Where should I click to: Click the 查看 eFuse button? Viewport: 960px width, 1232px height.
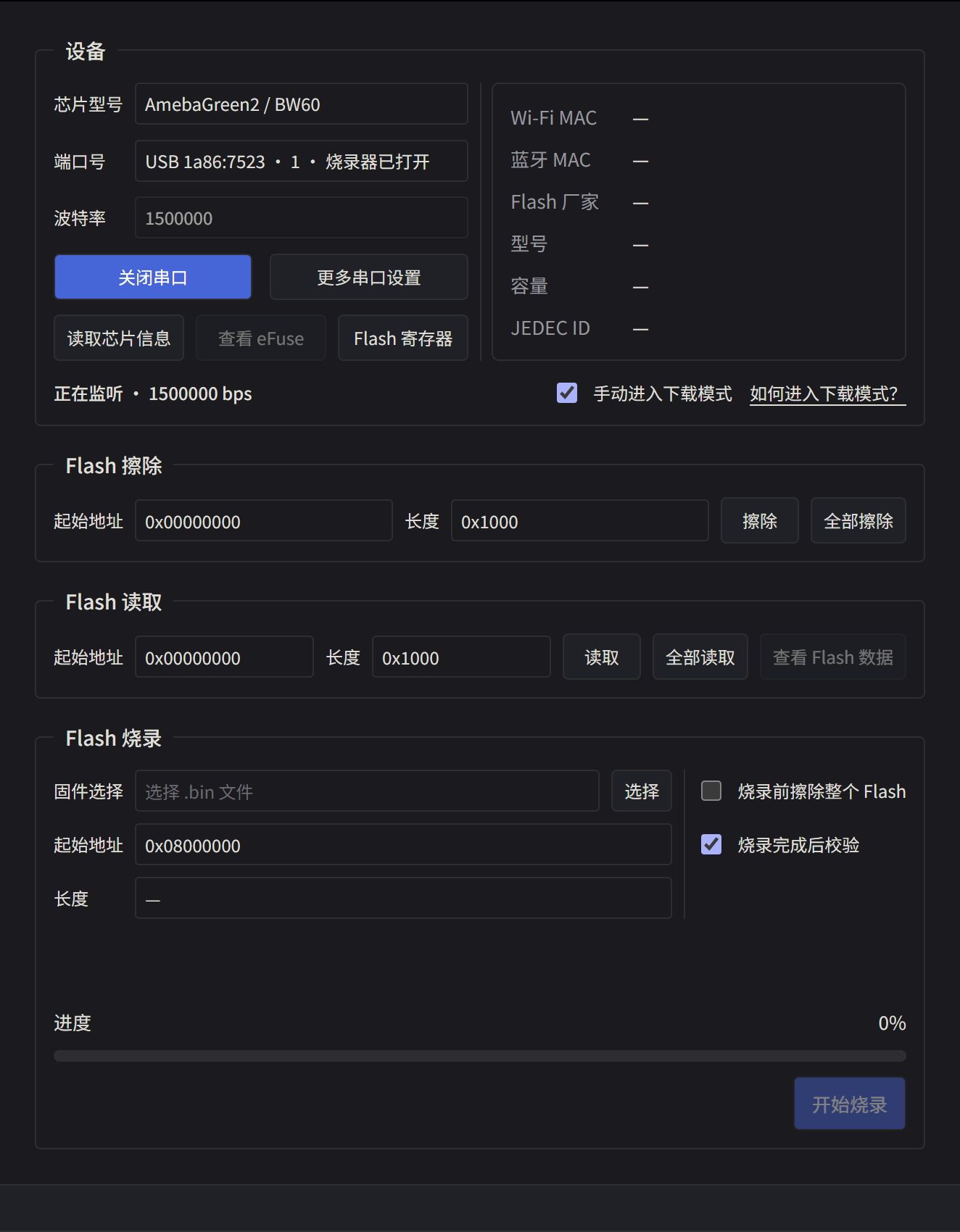(x=261, y=338)
